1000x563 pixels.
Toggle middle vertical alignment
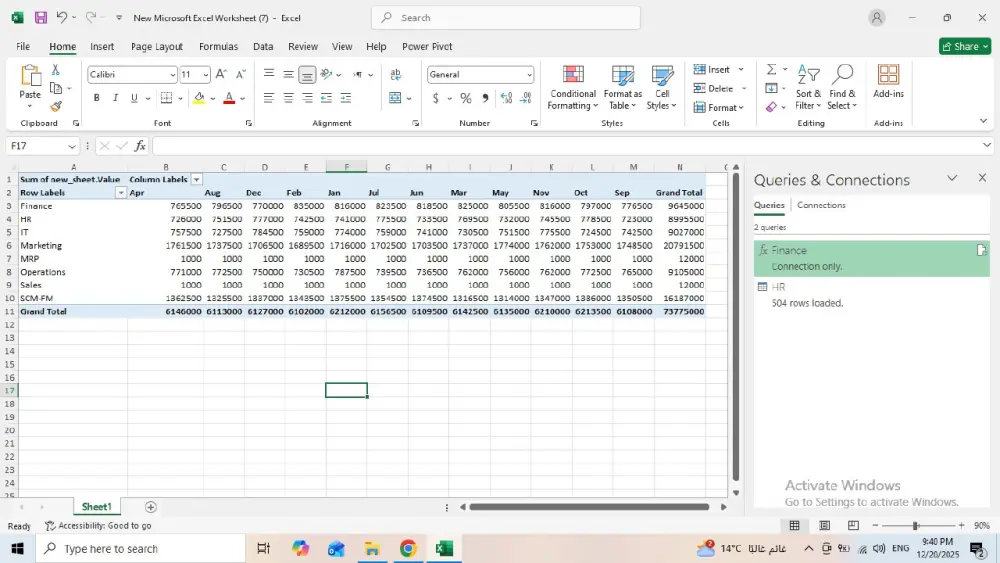point(288,74)
